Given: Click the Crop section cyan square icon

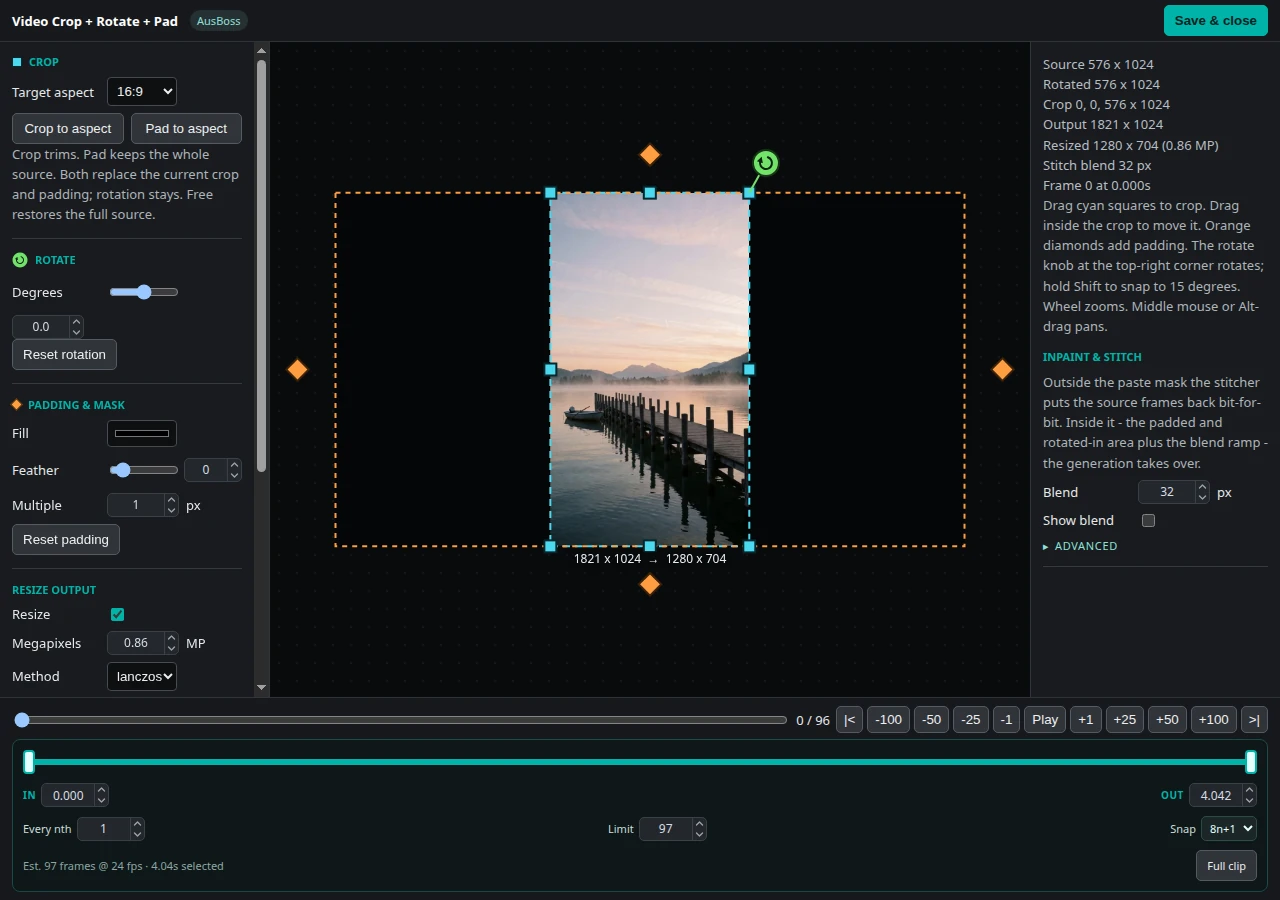Looking at the screenshot, I should tap(17, 62).
